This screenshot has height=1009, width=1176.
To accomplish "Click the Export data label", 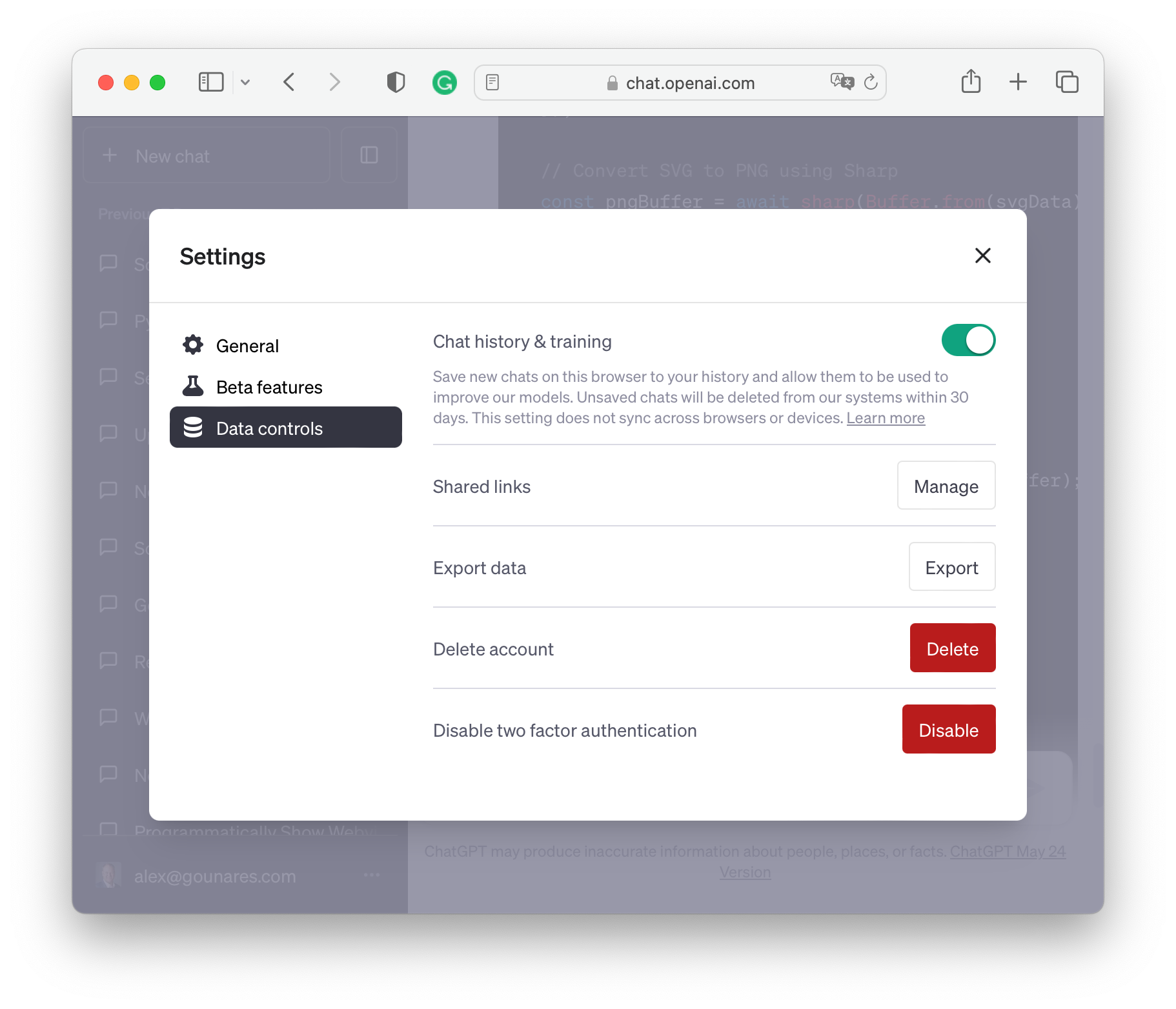I will coord(480,568).
